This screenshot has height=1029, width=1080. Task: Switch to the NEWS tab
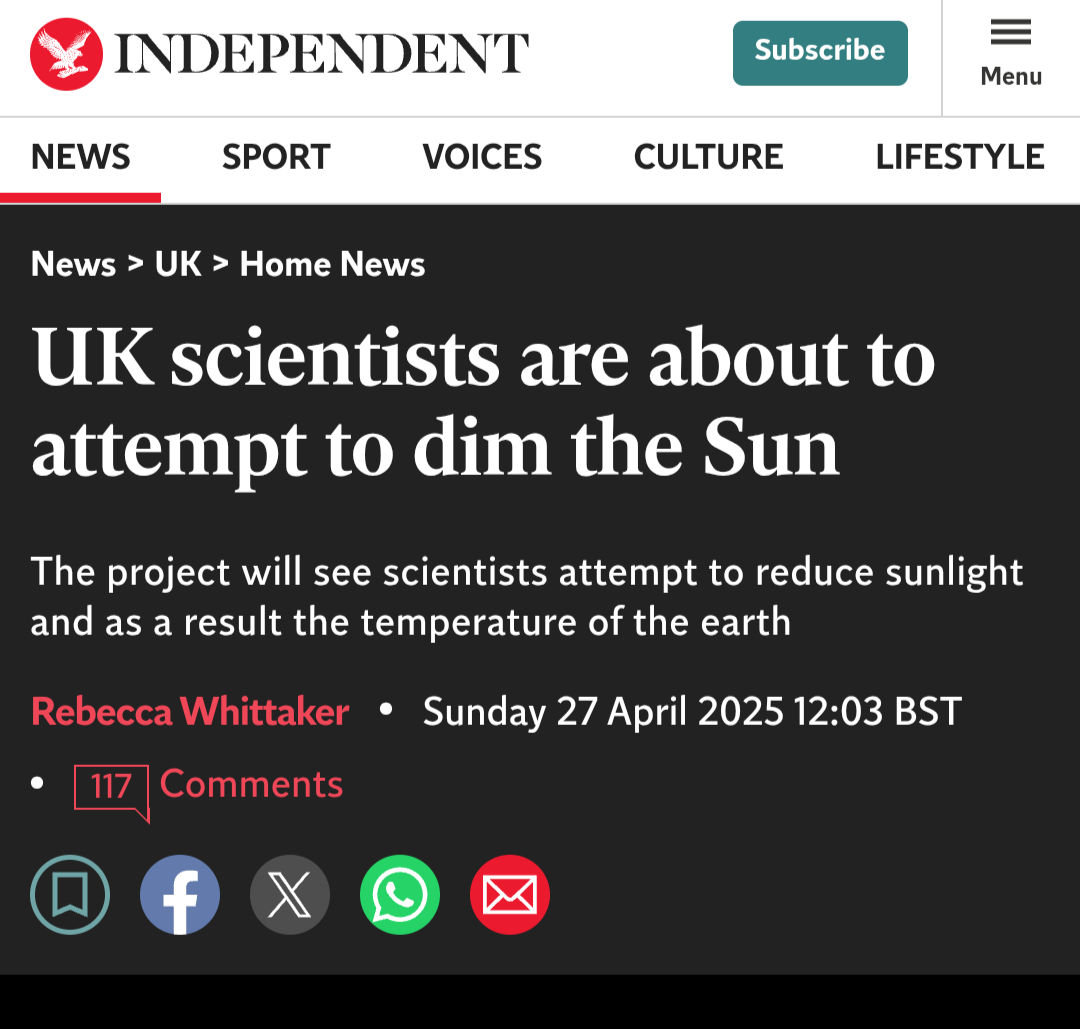(x=81, y=157)
